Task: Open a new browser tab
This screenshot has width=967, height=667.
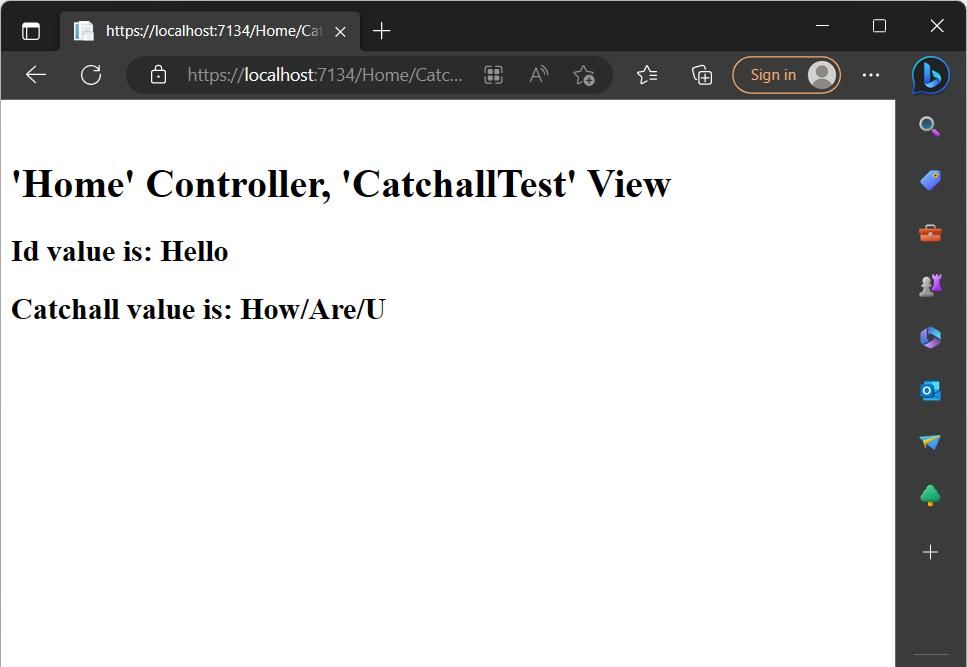Action: click(x=381, y=31)
